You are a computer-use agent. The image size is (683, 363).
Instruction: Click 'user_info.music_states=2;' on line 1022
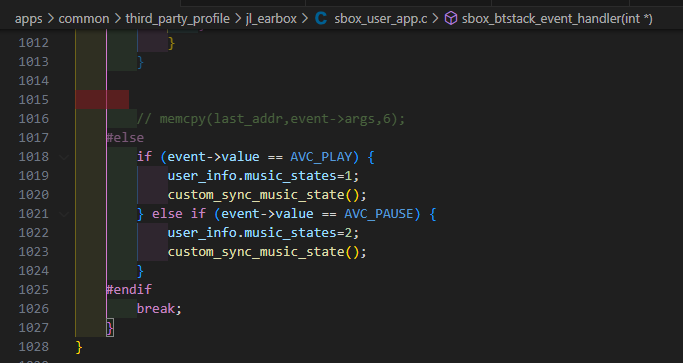(x=264, y=233)
